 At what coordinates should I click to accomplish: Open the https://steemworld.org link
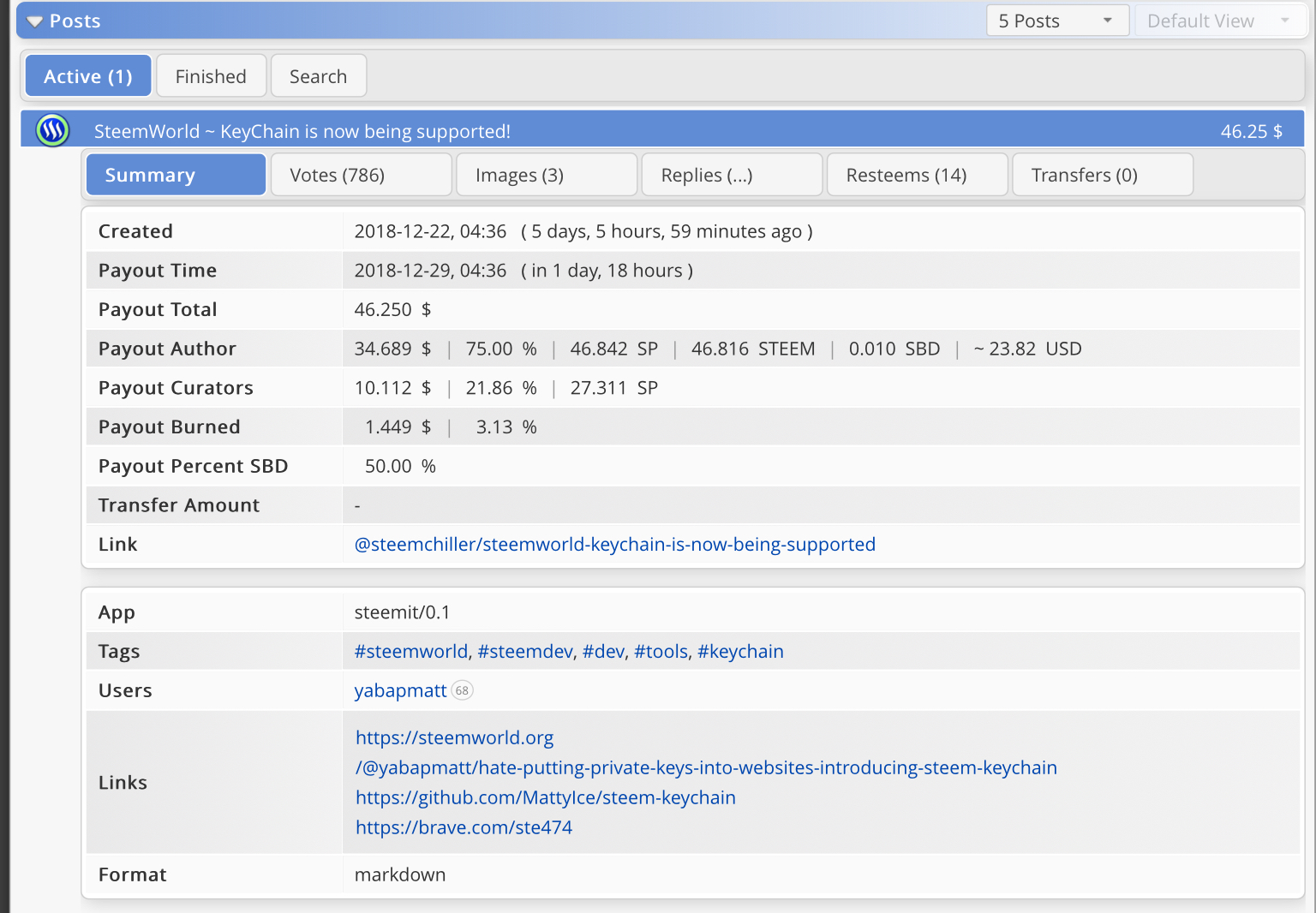pos(455,737)
